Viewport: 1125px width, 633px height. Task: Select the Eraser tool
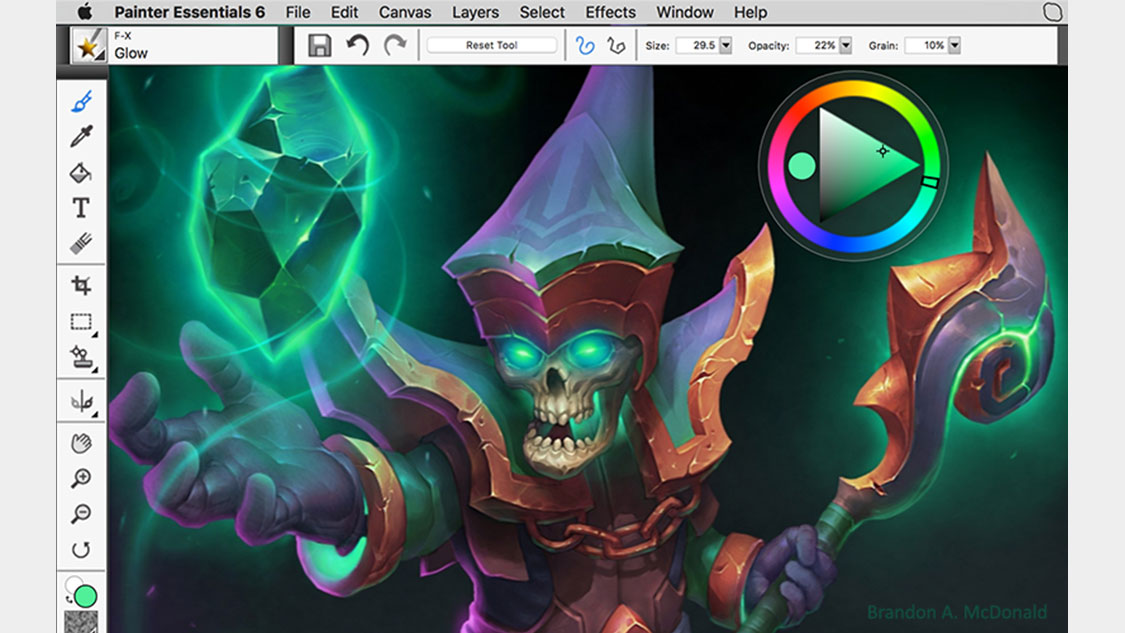[81, 243]
